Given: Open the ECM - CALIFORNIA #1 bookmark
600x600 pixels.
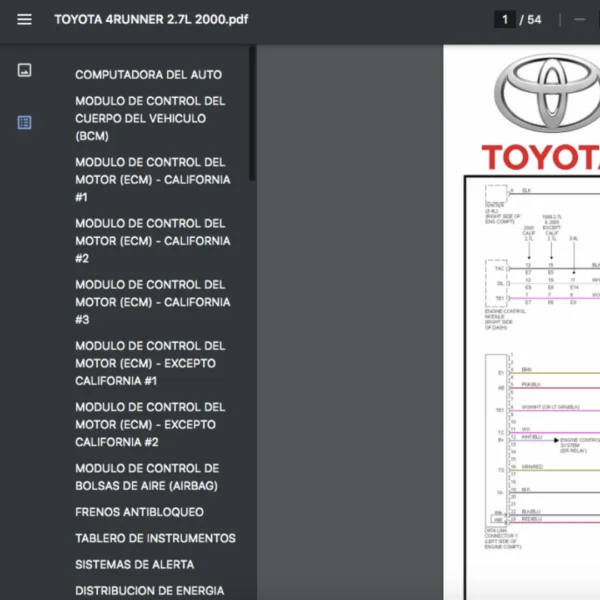Looking at the screenshot, I should 152,180.
